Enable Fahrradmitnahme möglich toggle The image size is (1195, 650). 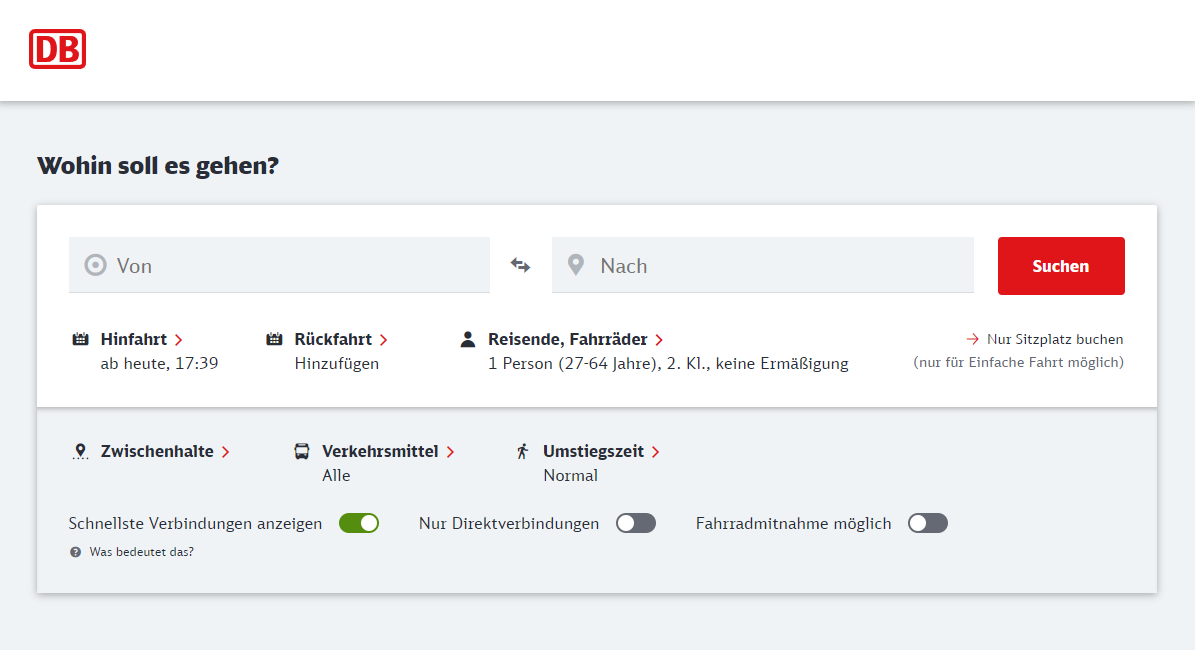(x=927, y=524)
